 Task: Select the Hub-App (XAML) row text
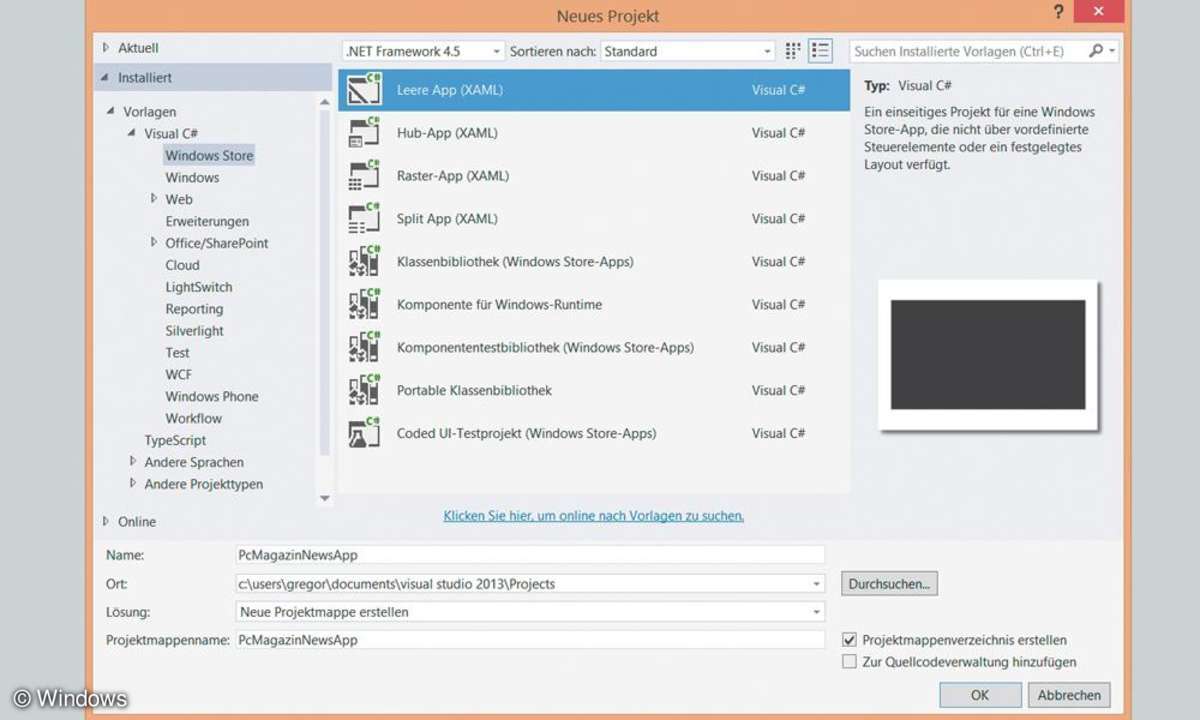click(x=447, y=132)
